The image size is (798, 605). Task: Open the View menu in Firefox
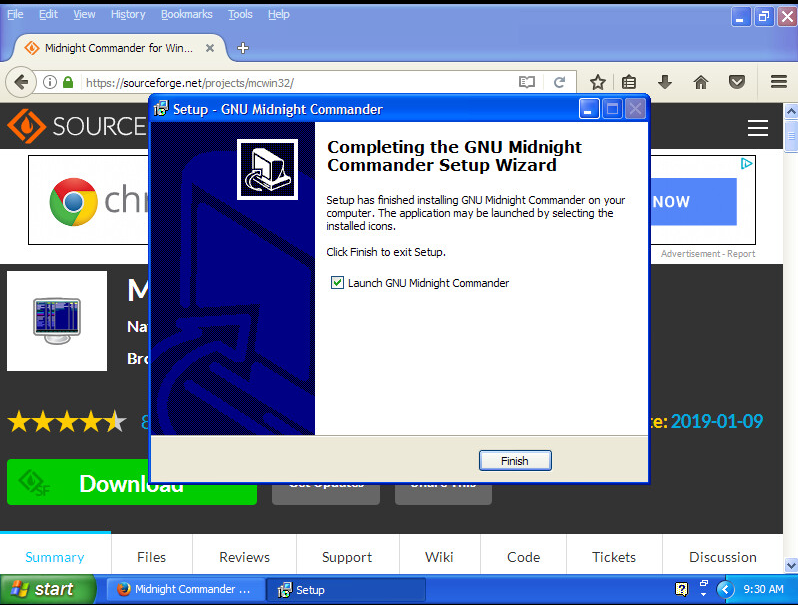coord(84,14)
